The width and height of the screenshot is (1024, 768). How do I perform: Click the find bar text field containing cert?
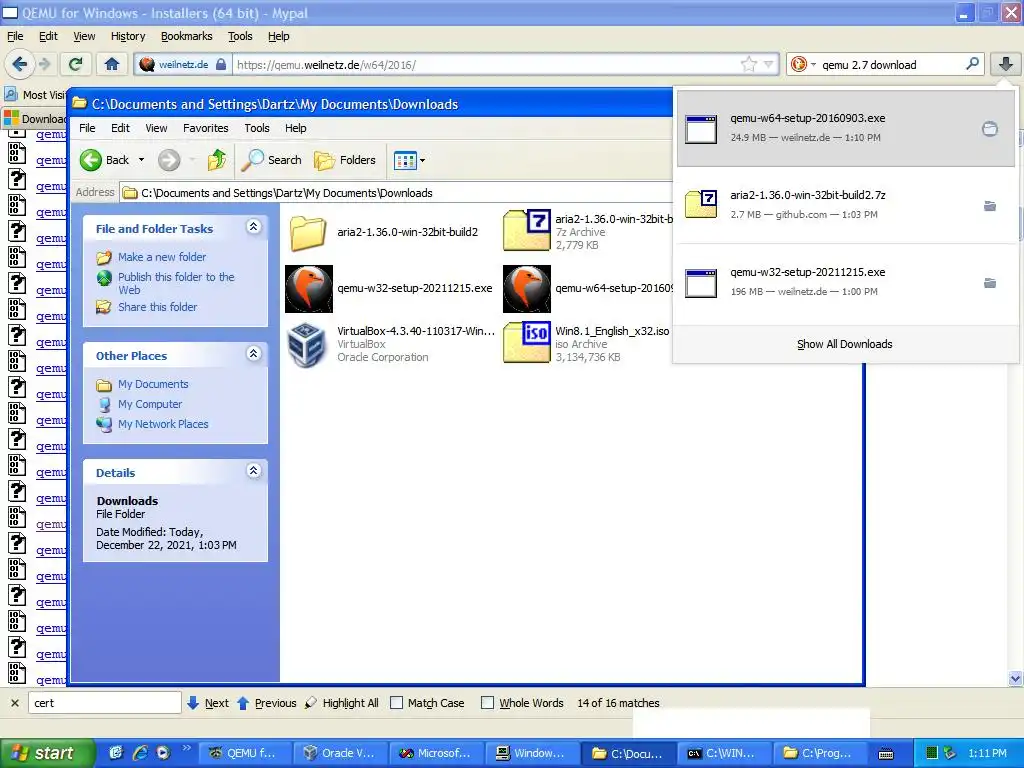coord(104,703)
